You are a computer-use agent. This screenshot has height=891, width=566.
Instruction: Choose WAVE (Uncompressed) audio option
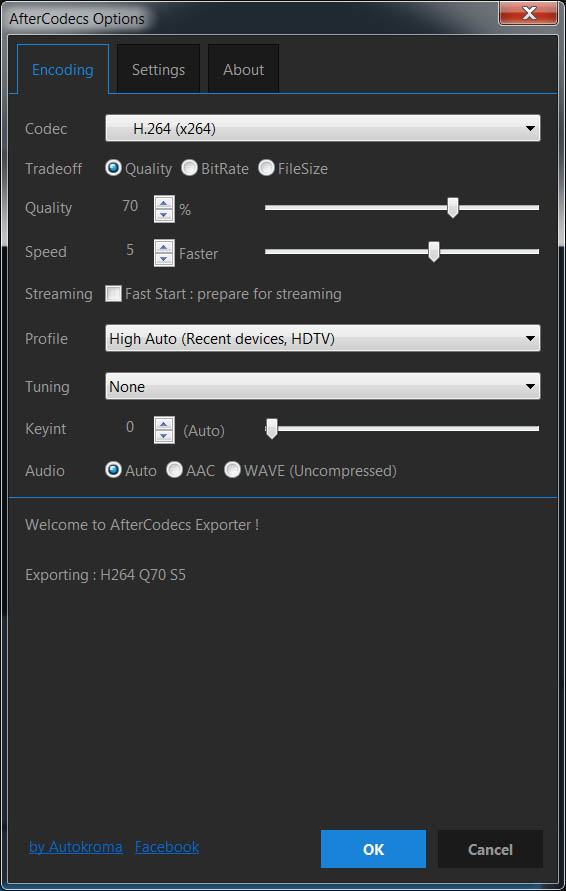pos(232,470)
